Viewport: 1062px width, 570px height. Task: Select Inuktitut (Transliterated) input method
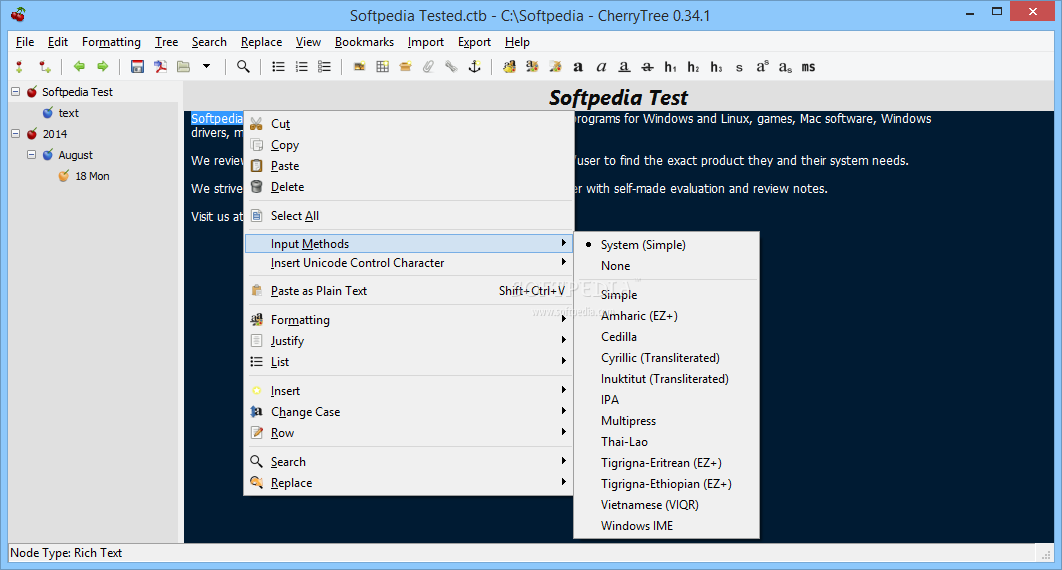click(x=666, y=378)
